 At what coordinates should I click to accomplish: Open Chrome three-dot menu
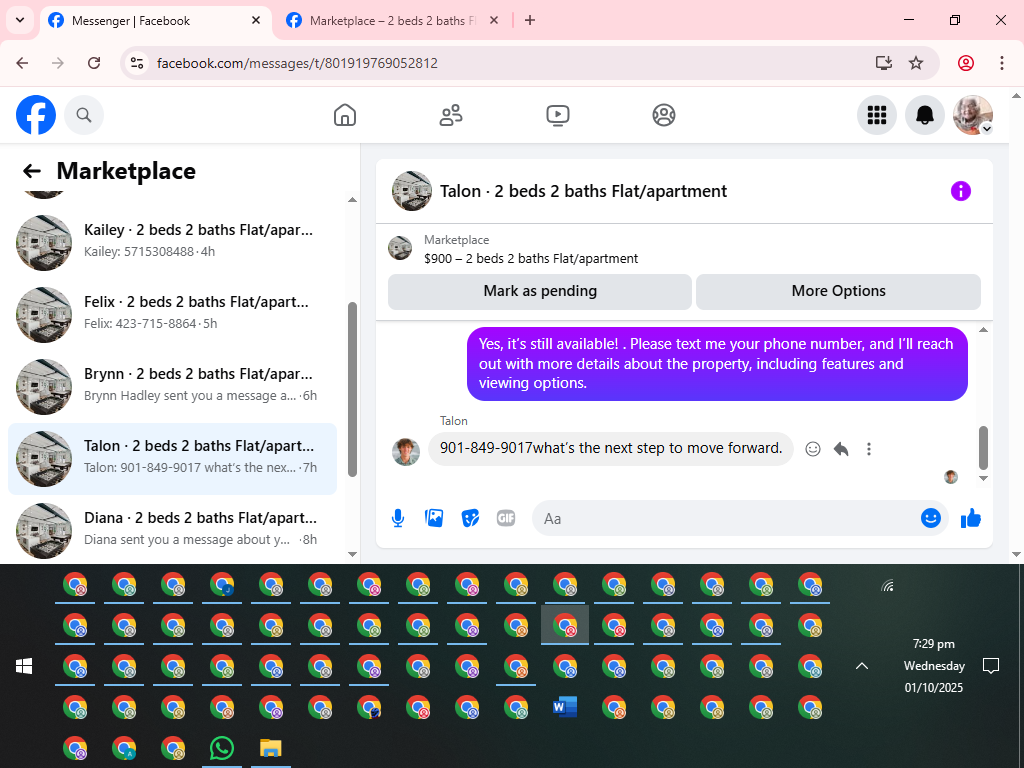tap(1002, 63)
